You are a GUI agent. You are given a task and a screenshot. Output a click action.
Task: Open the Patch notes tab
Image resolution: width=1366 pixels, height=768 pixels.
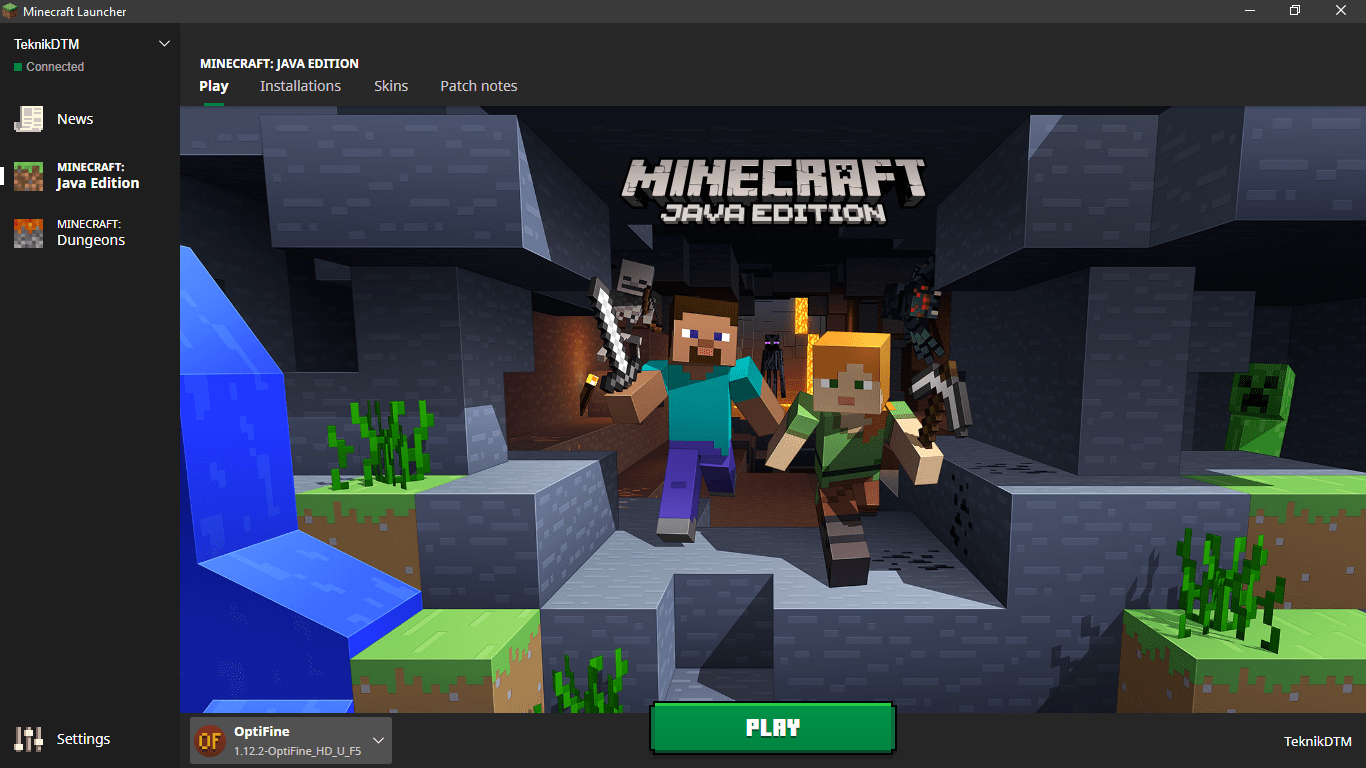tap(479, 86)
